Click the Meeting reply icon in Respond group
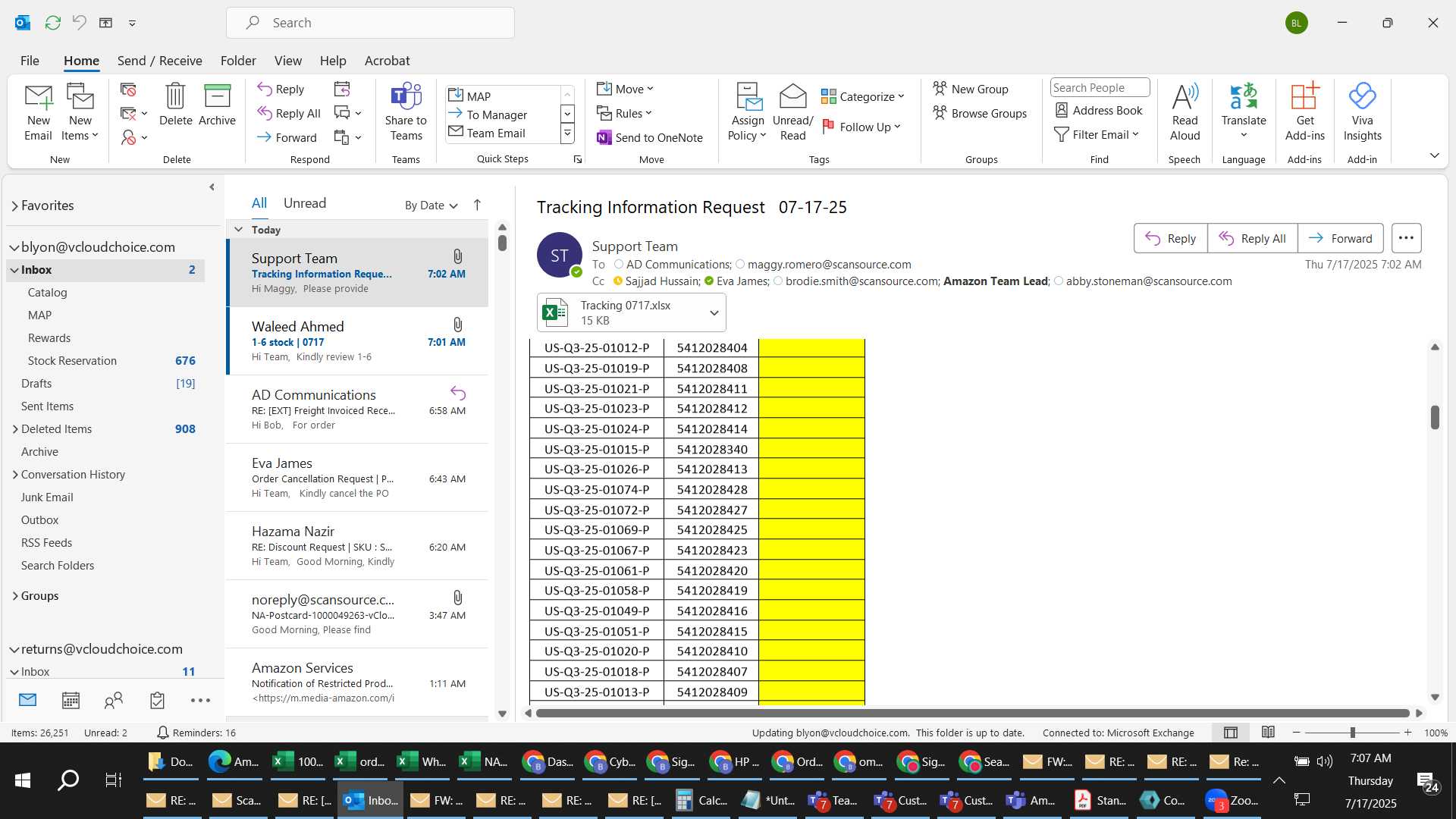Screen dimensions: 1456x819 point(342,89)
